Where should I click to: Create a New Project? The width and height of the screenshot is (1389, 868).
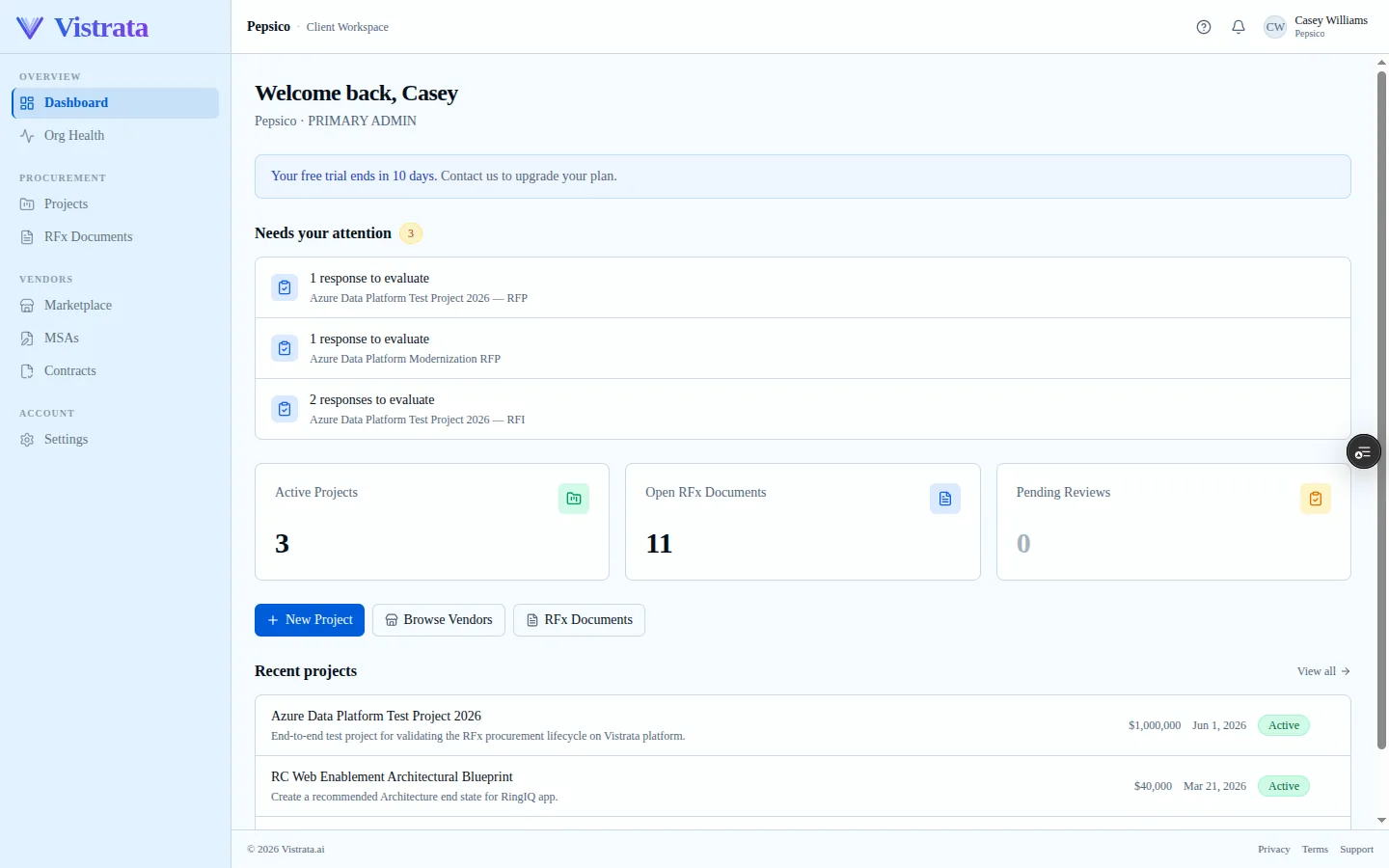pos(310,620)
